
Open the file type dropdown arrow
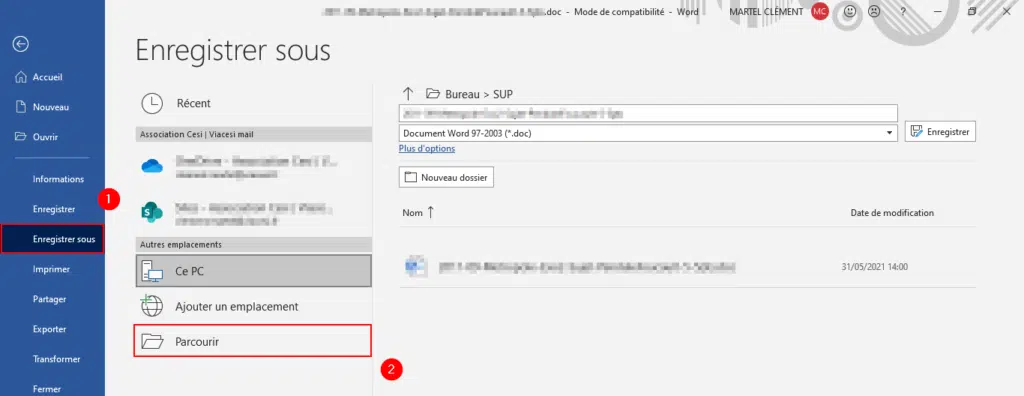point(889,133)
